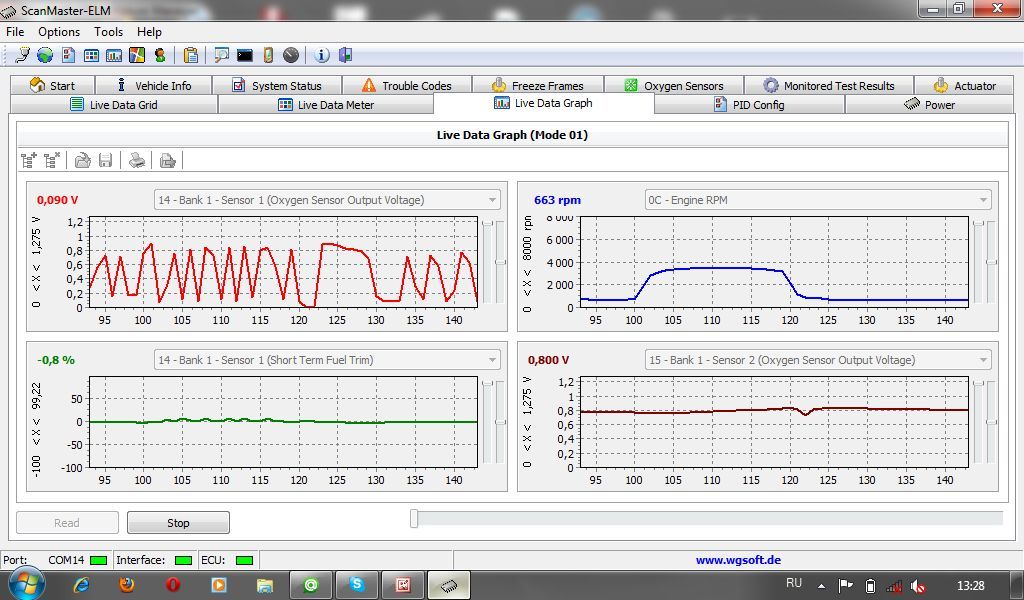This screenshot has width=1024, height=600.
Task: Open the www.wgsoft.de link
Action: (738, 560)
